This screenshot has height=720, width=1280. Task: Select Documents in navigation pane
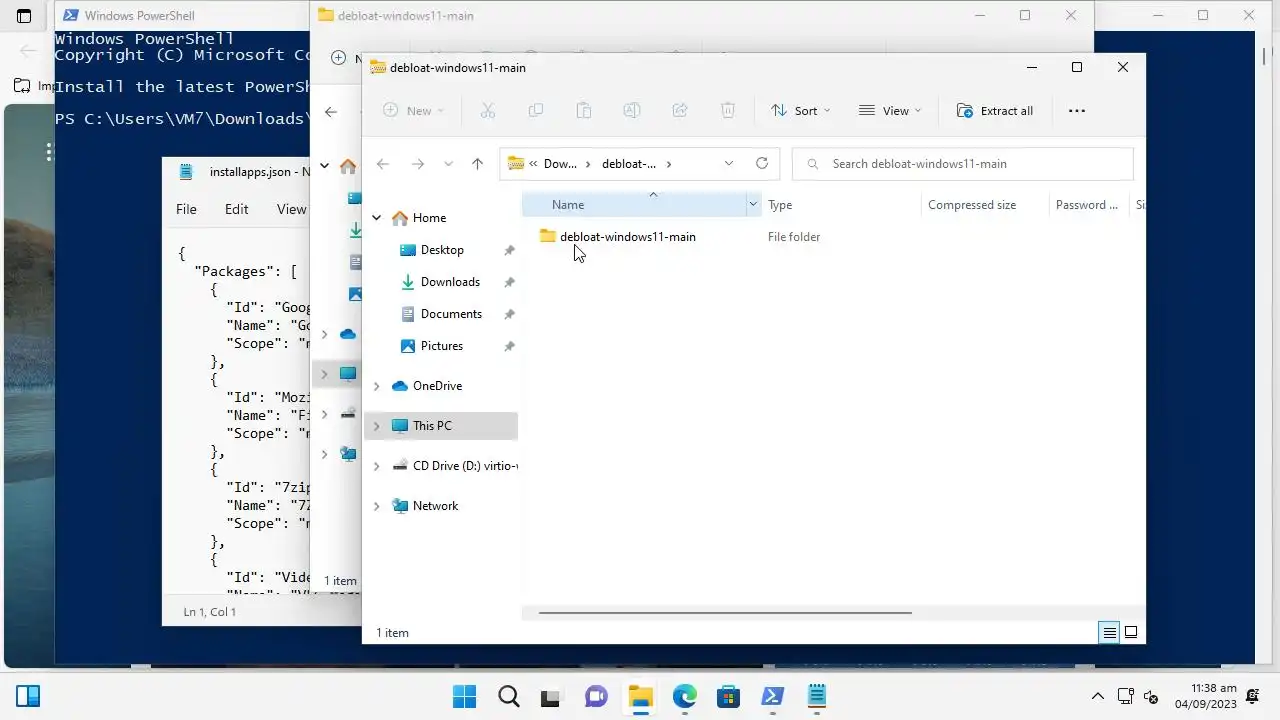tap(451, 314)
